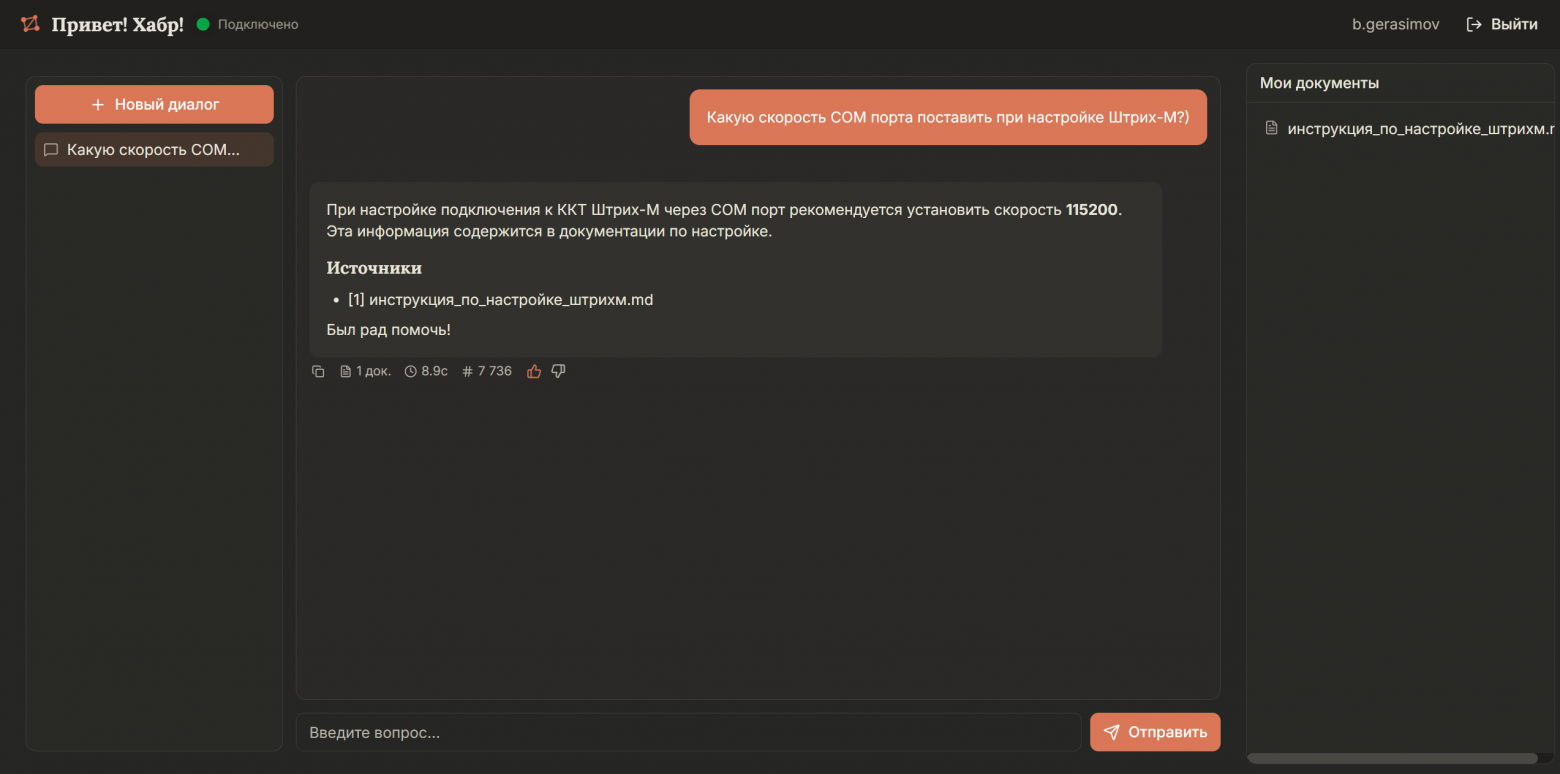Click source [1] инструкция_по_настройке_штрихм.md
This screenshot has width=1560, height=774.
(500, 299)
